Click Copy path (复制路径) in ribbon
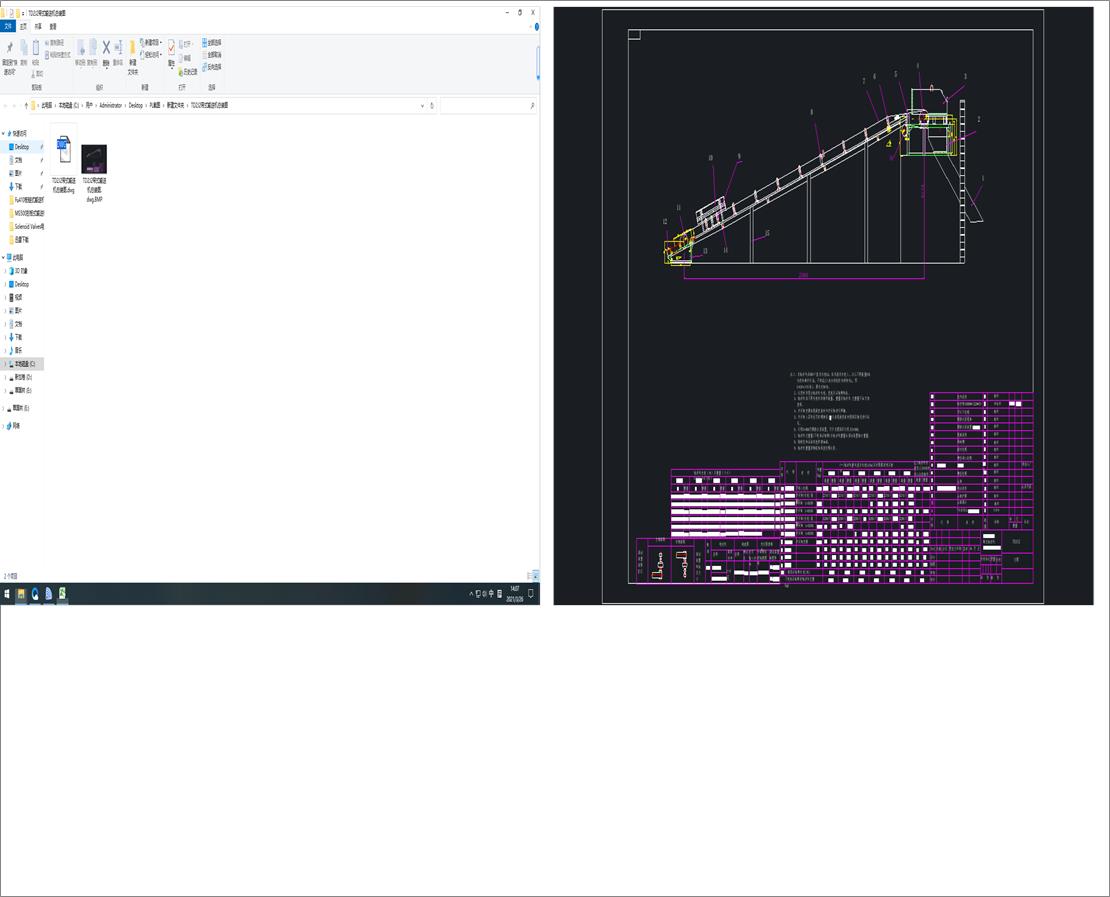 tap(55, 43)
